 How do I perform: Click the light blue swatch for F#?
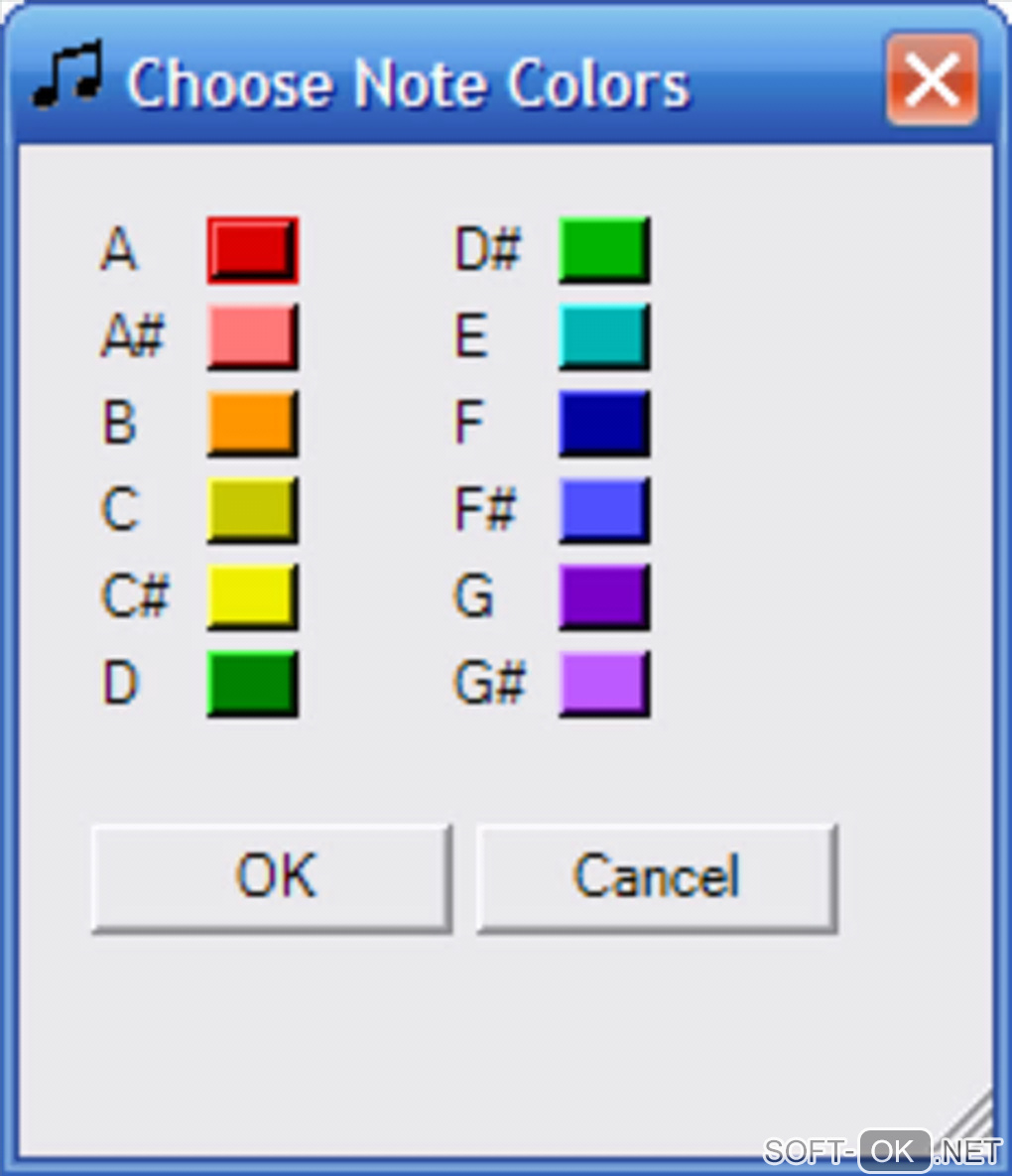(x=604, y=510)
